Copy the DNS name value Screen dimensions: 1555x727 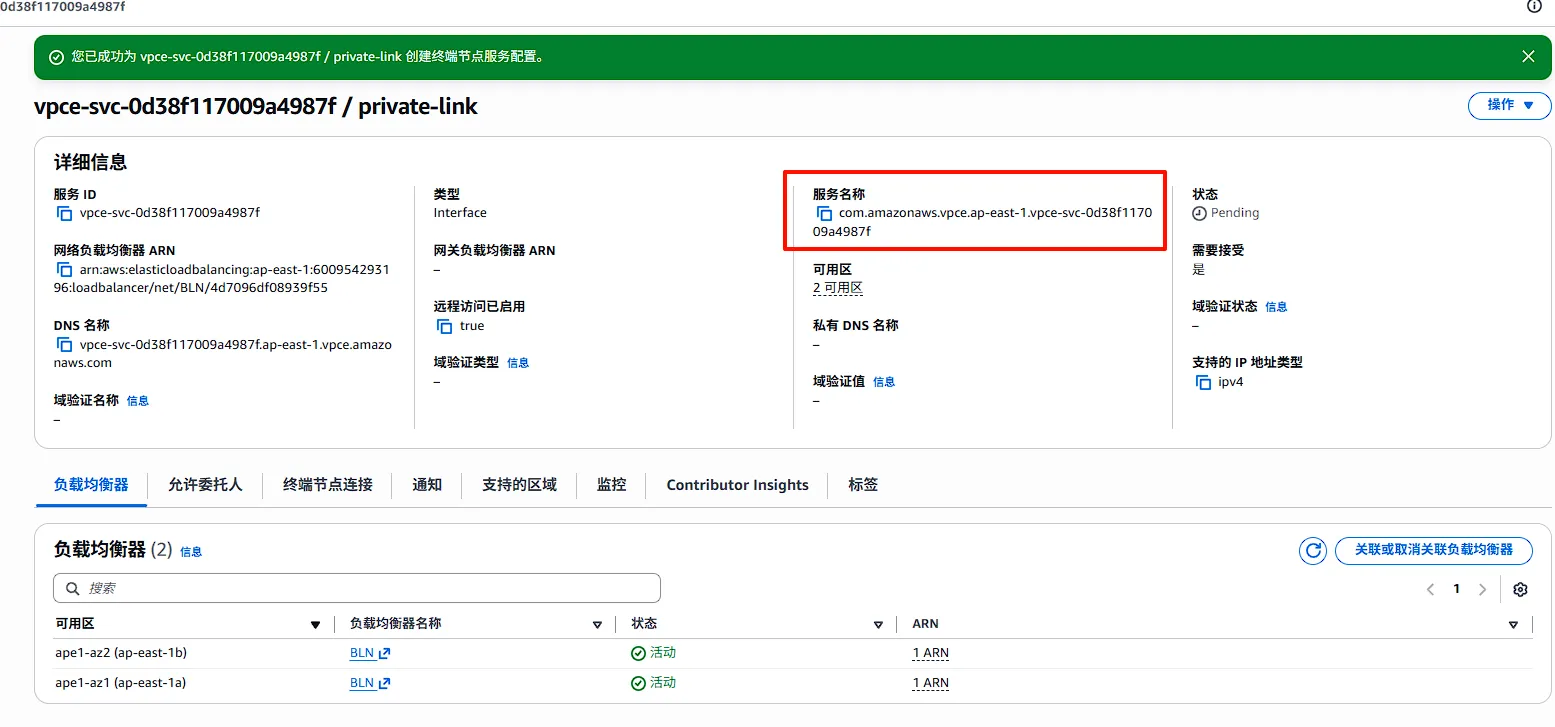64,345
